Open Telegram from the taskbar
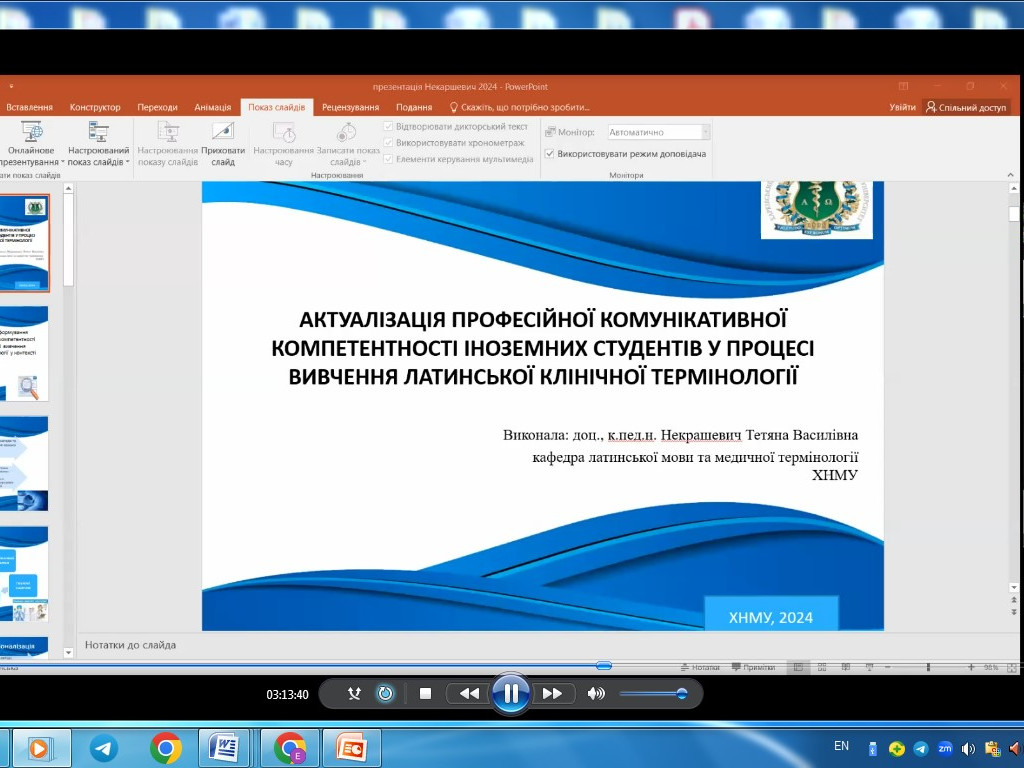The image size is (1024, 768). (x=103, y=748)
